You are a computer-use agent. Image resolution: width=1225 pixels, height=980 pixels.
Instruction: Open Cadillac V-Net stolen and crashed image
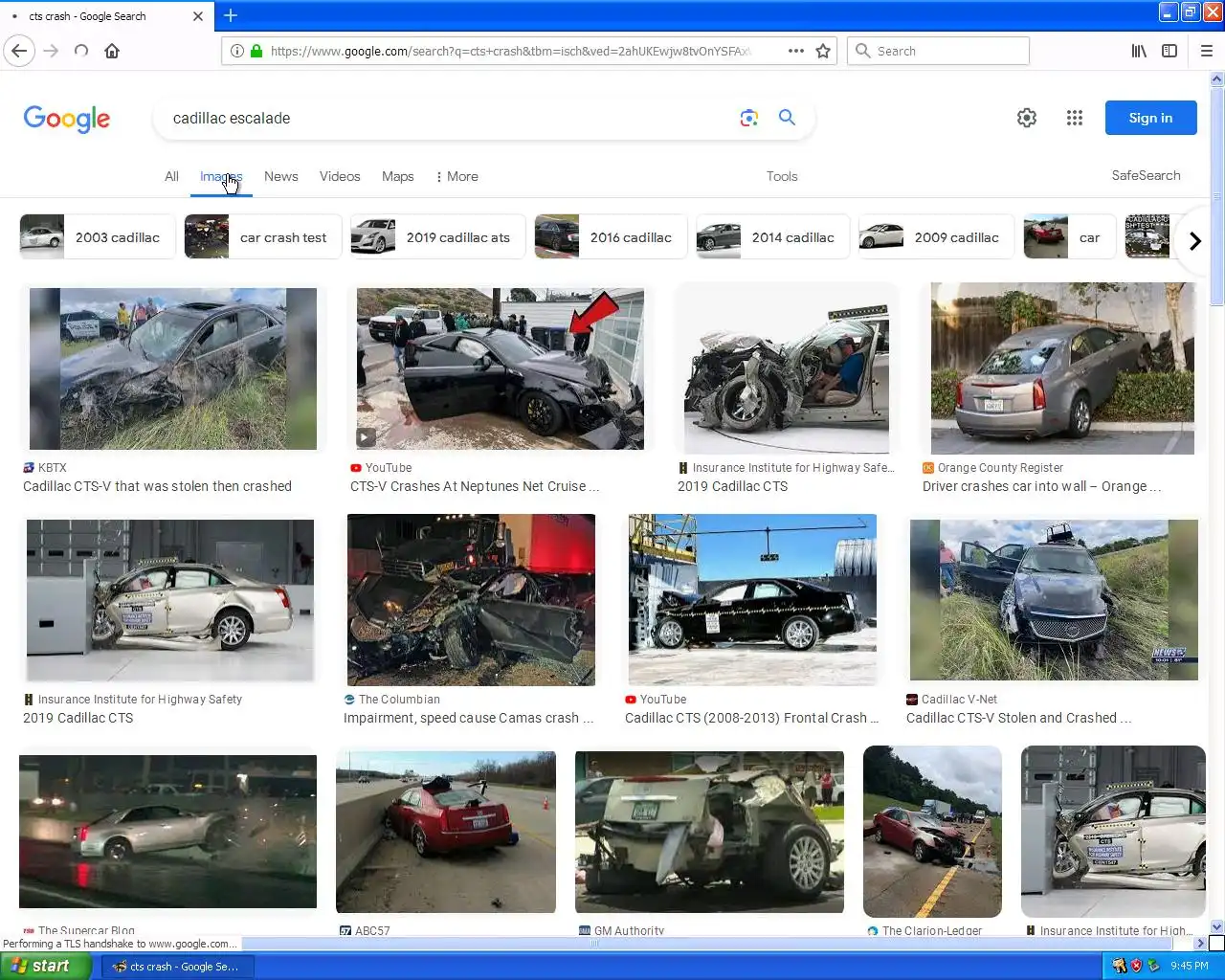pyautogui.click(x=1054, y=600)
